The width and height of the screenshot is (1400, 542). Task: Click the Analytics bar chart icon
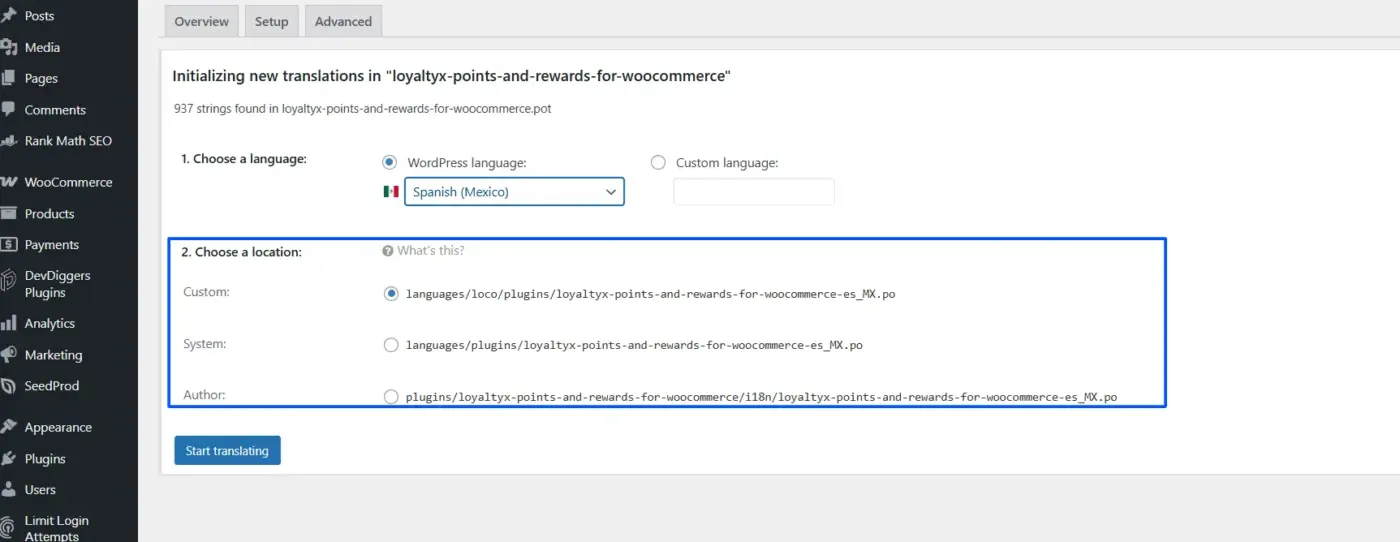pyautogui.click(x=8, y=323)
